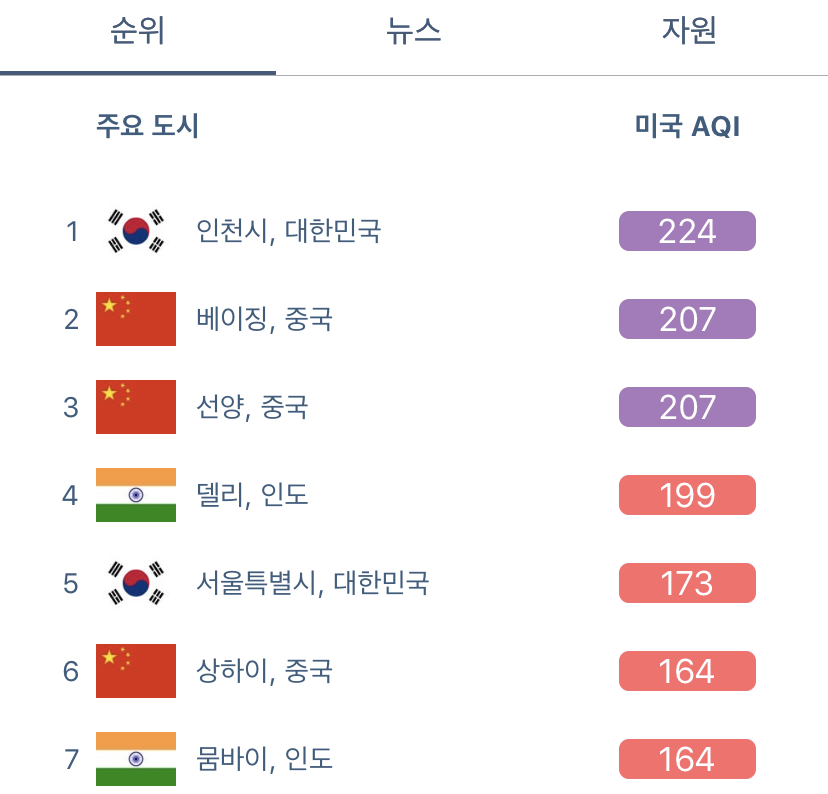
Task: Select 서울특별시, 대한민국 entry
Action: [312, 584]
